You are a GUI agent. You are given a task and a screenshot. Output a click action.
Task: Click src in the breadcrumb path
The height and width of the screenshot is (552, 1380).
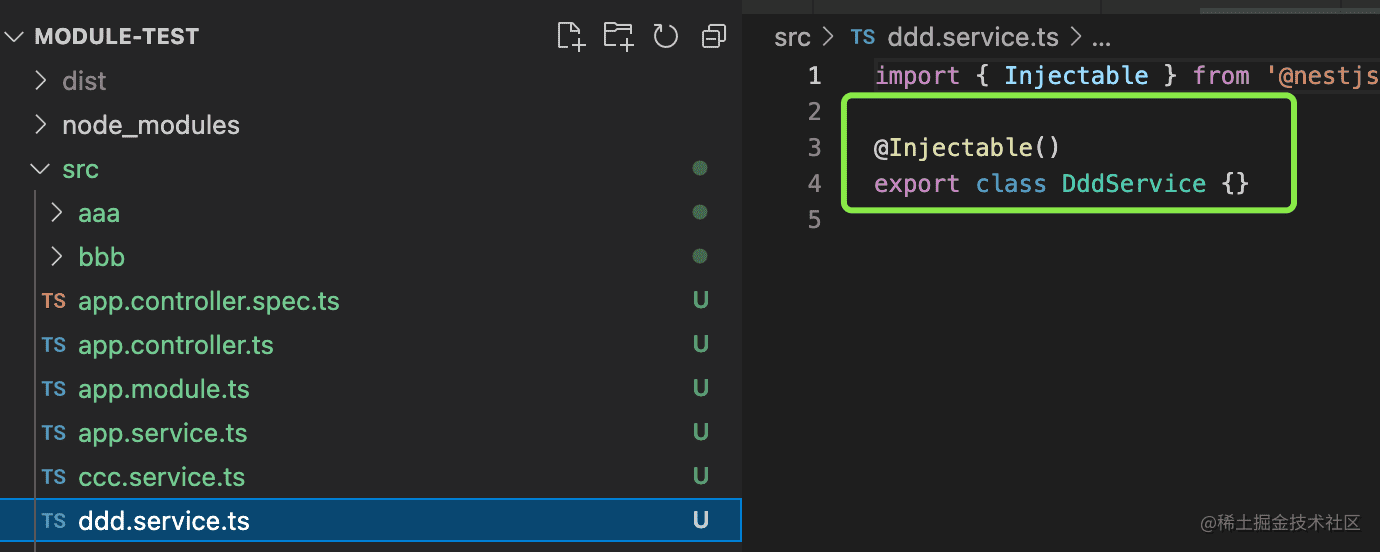coord(792,38)
